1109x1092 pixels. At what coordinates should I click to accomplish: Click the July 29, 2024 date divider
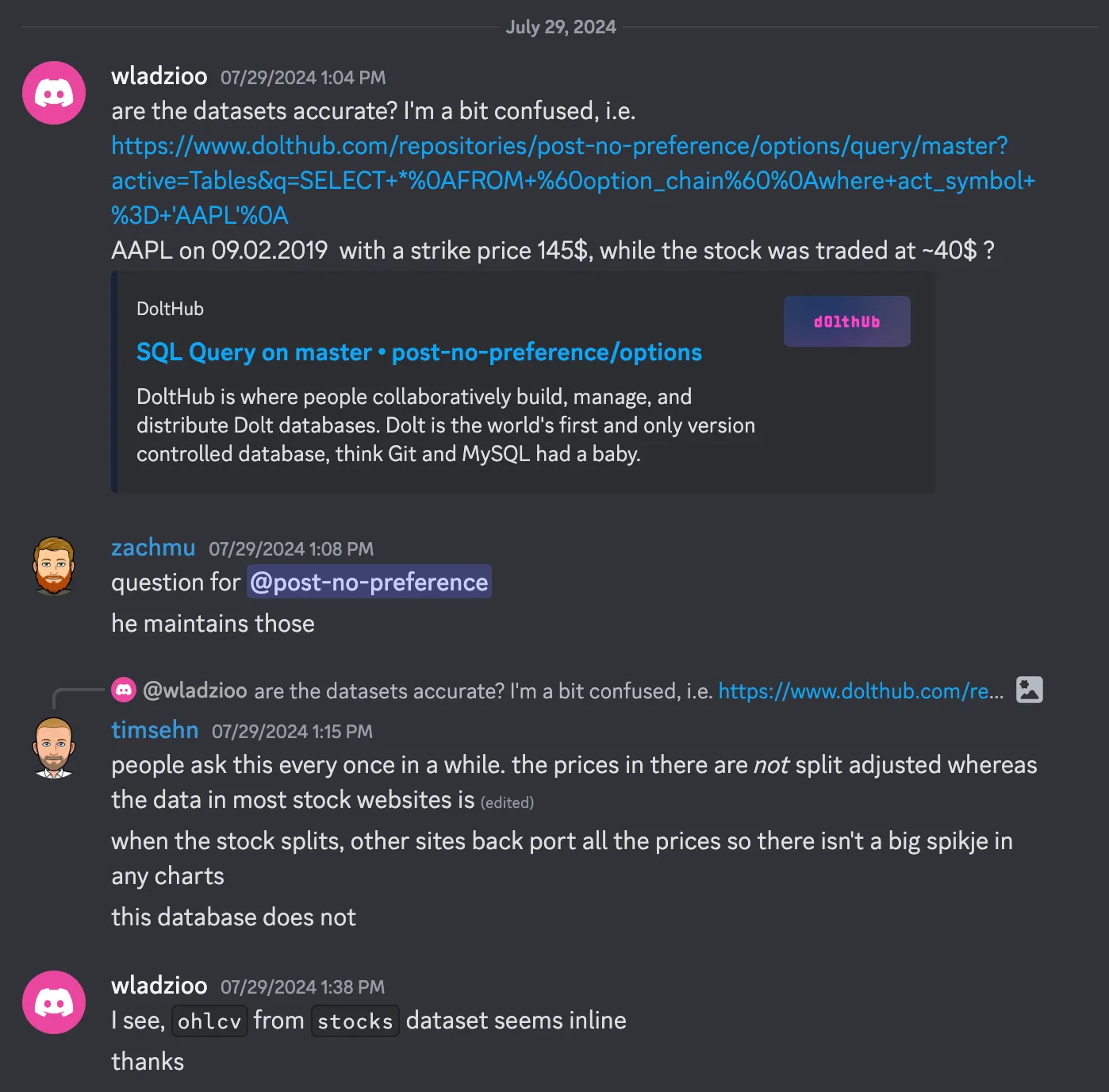coord(560,26)
